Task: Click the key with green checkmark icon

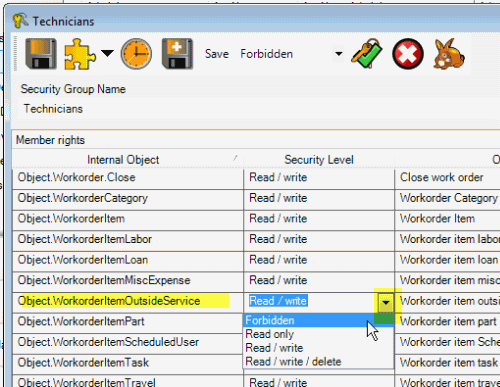Action: tap(367, 54)
